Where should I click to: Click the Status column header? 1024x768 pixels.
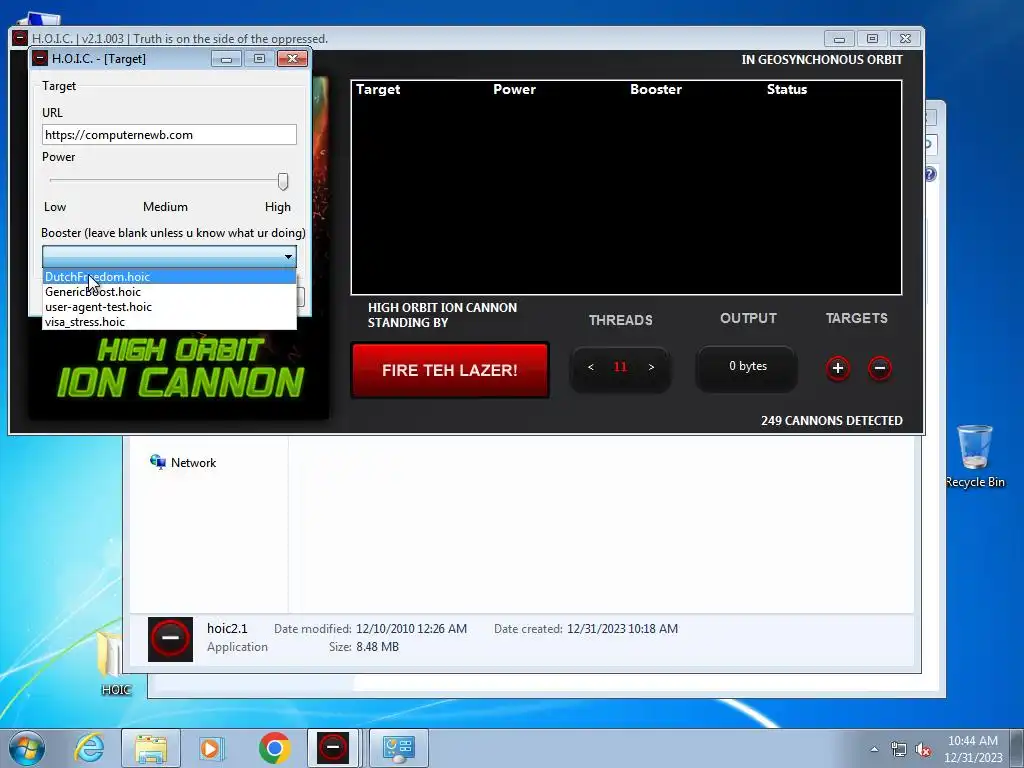tap(787, 89)
